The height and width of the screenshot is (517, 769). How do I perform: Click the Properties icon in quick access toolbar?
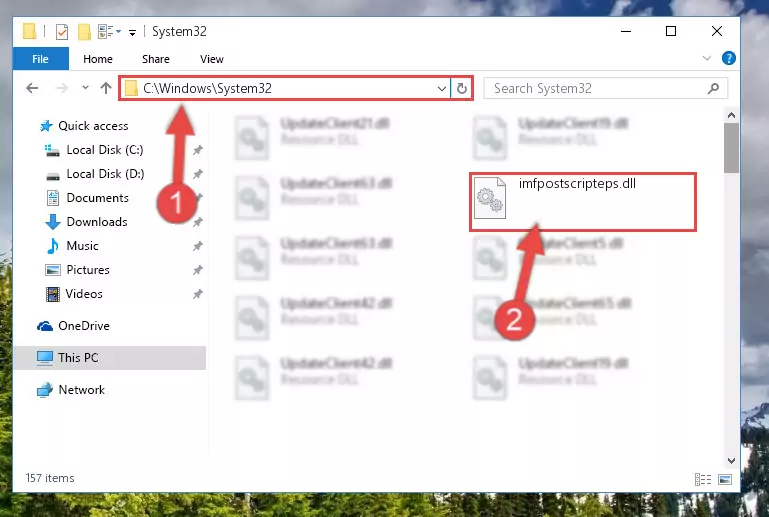pyautogui.click(x=62, y=32)
